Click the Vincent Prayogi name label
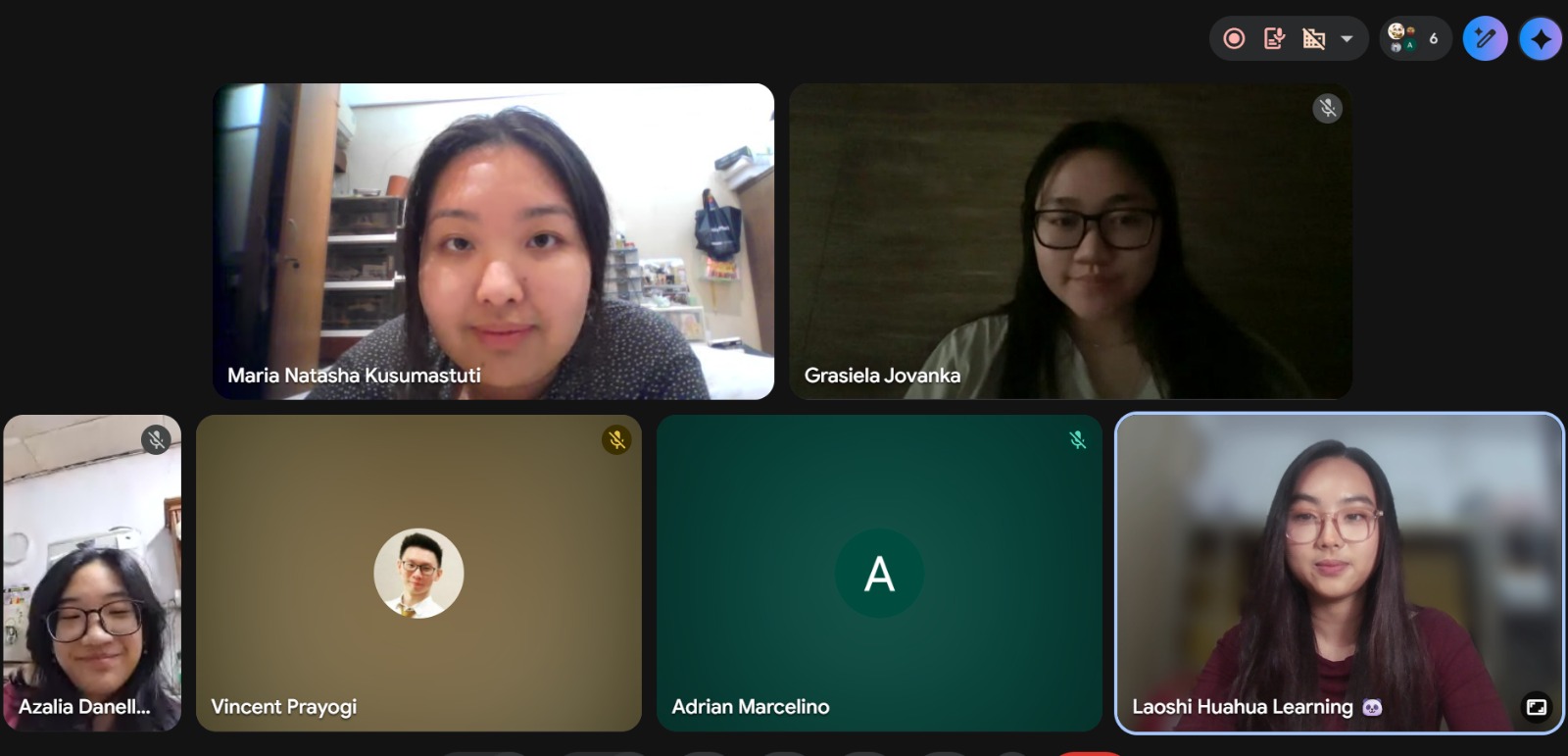Image resolution: width=1568 pixels, height=756 pixels. point(284,707)
